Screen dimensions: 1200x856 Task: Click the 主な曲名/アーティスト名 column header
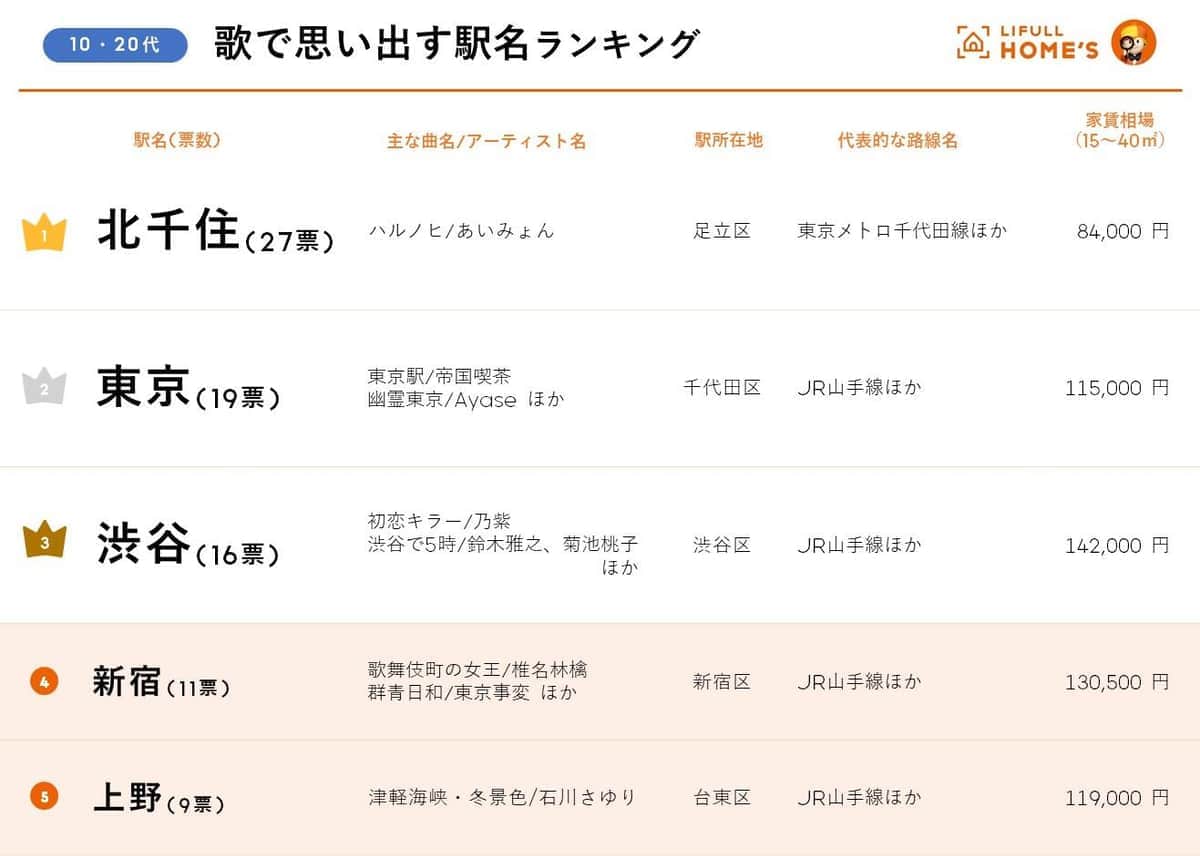tap(486, 141)
